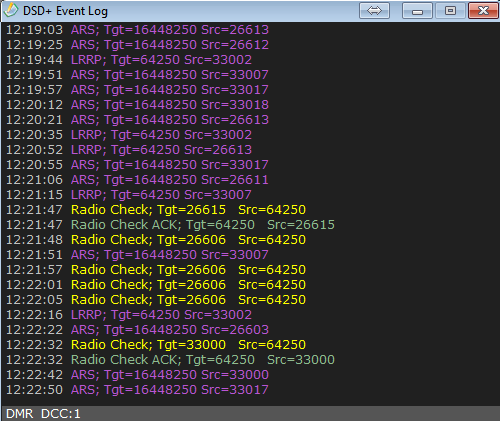Click the 12:20:52 LRRP Src=26613 line
The width and height of the screenshot is (500, 421).
tap(129, 150)
